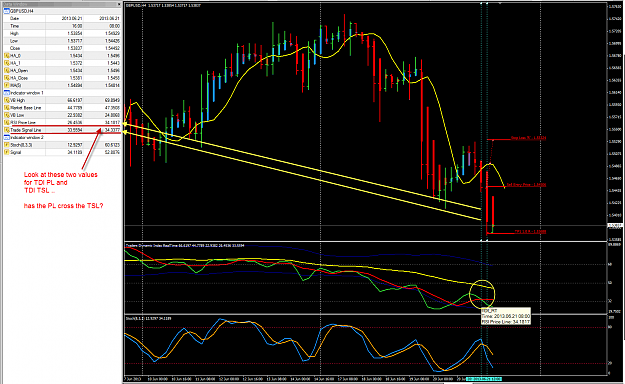Image resolution: width=625 pixels, height=384 pixels.
Task: Click the Signal row icon
Action: (x=6, y=152)
